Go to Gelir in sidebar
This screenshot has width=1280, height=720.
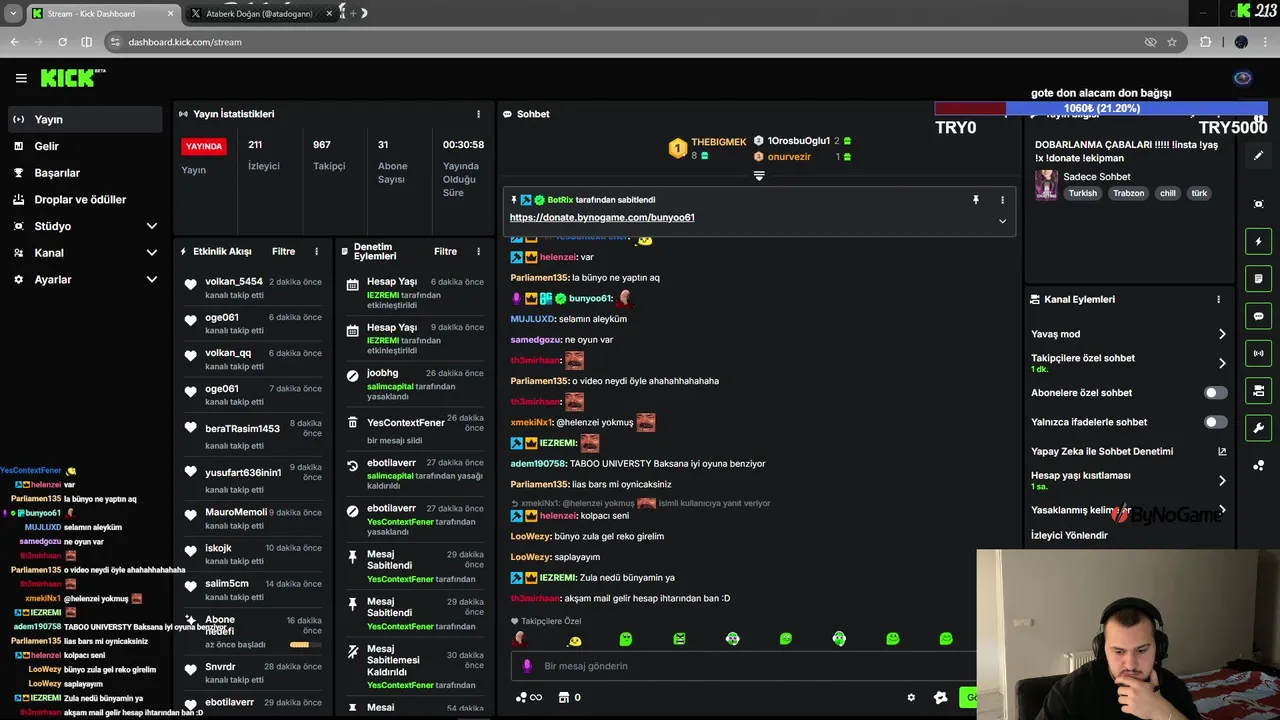[85, 146]
